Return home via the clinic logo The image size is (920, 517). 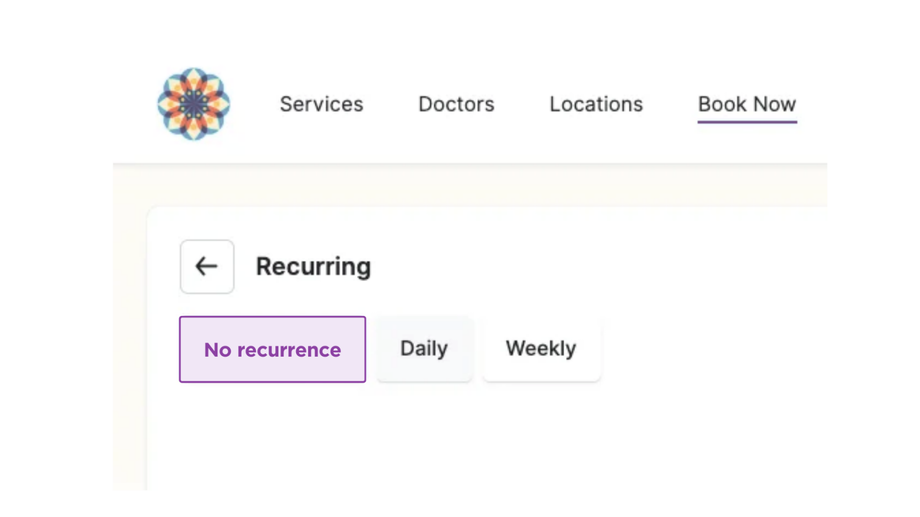pos(193,104)
